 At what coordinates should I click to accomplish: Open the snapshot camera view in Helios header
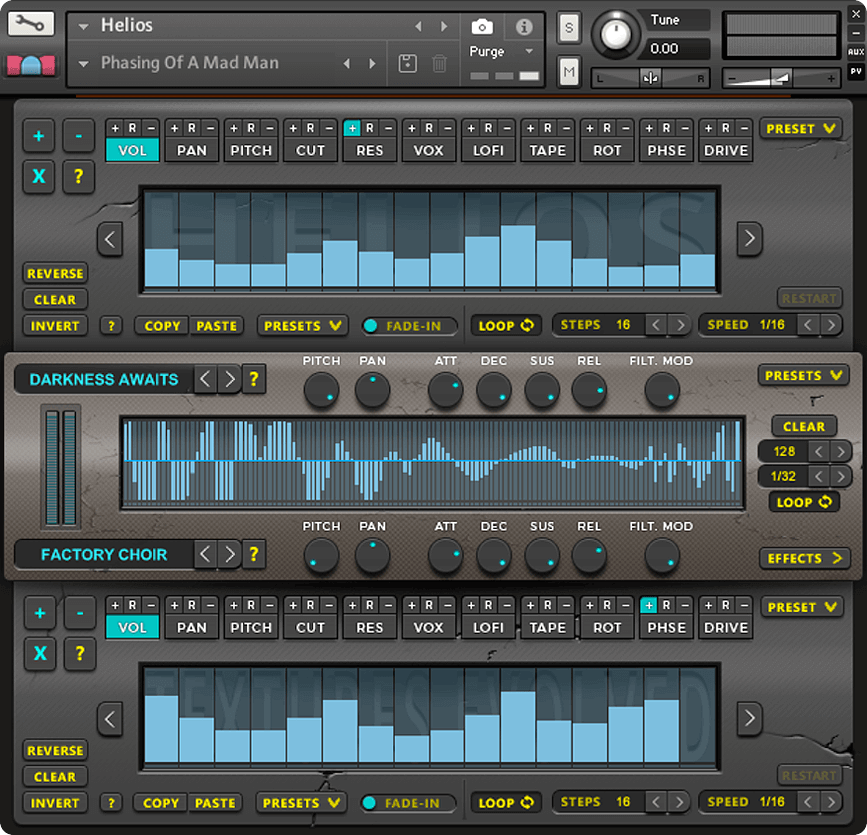pyautogui.click(x=482, y=27)
